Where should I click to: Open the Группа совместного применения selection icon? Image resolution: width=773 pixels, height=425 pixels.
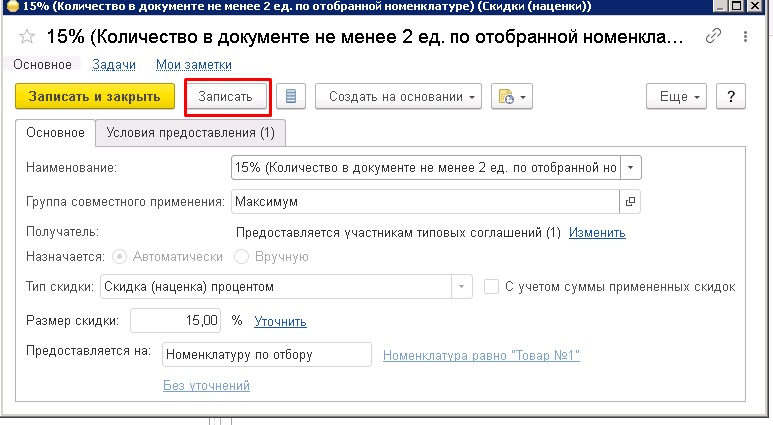coord(630,202)
